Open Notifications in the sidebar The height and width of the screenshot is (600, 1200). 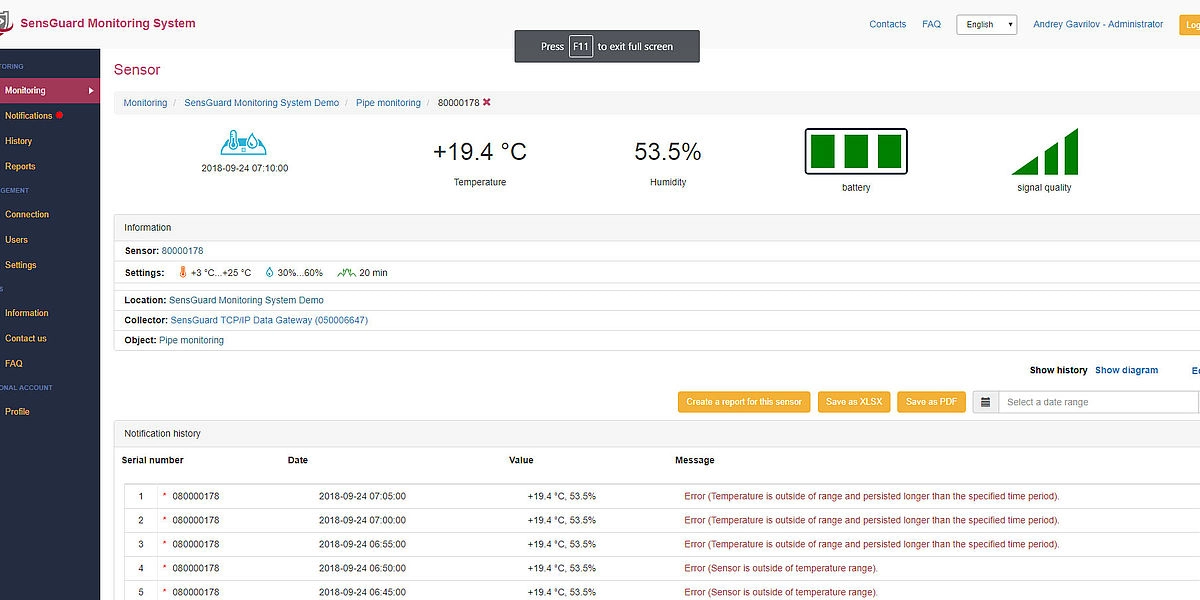pos(28,116)
